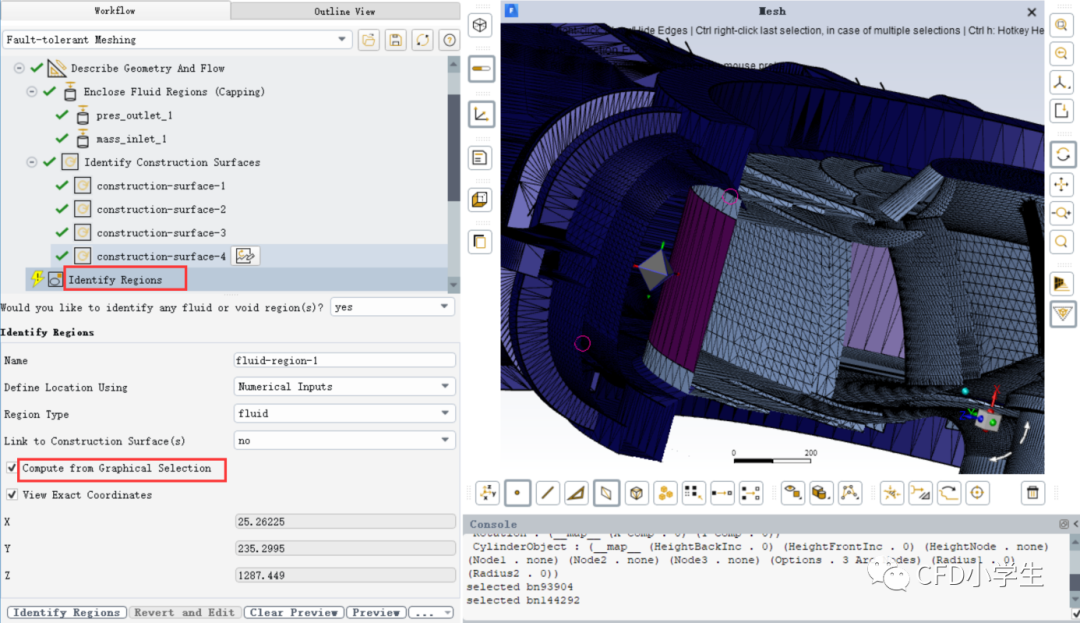Open workflow help question icon
This screenshot has width=1080, height=623.
449,40
